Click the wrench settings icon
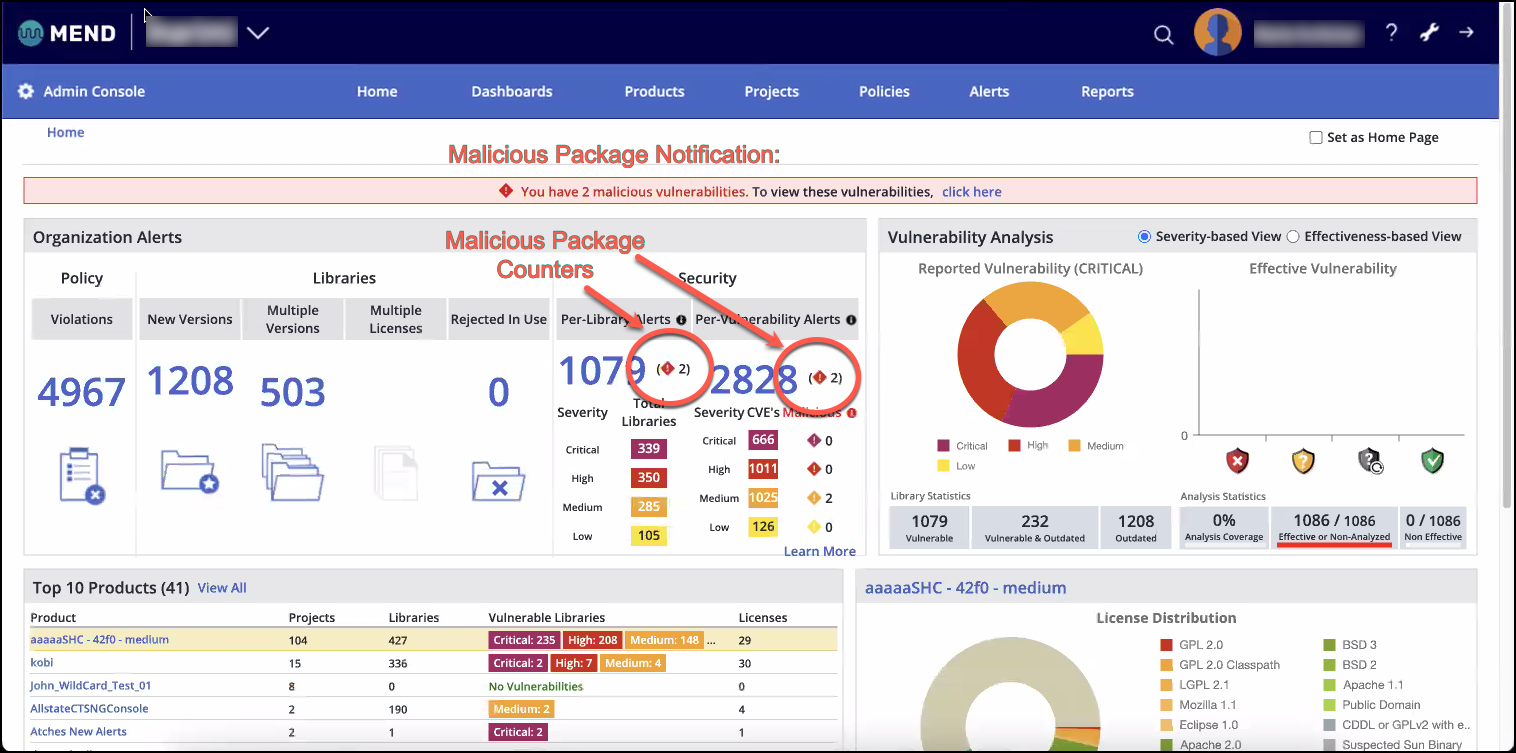The image size is (1516, 753). pos(1429,32)
